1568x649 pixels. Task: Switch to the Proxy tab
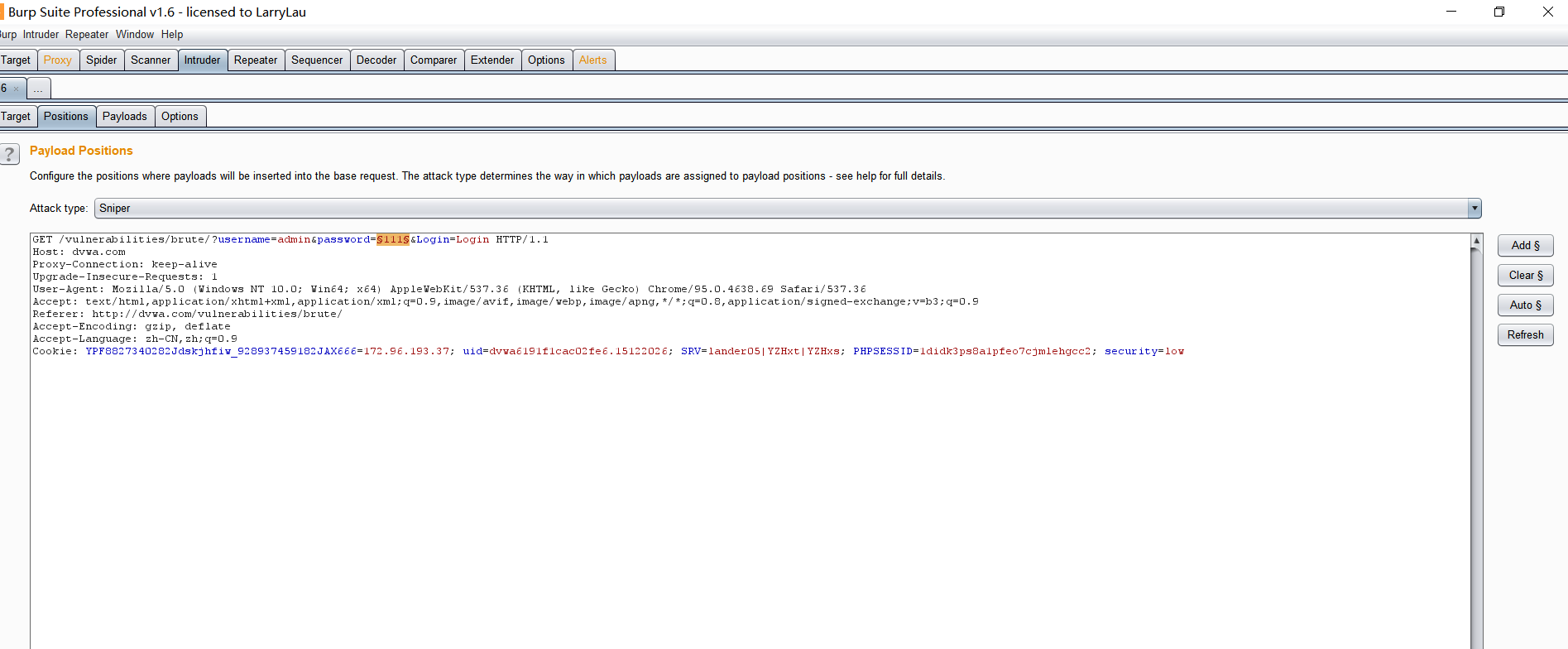tap(58, 60)
